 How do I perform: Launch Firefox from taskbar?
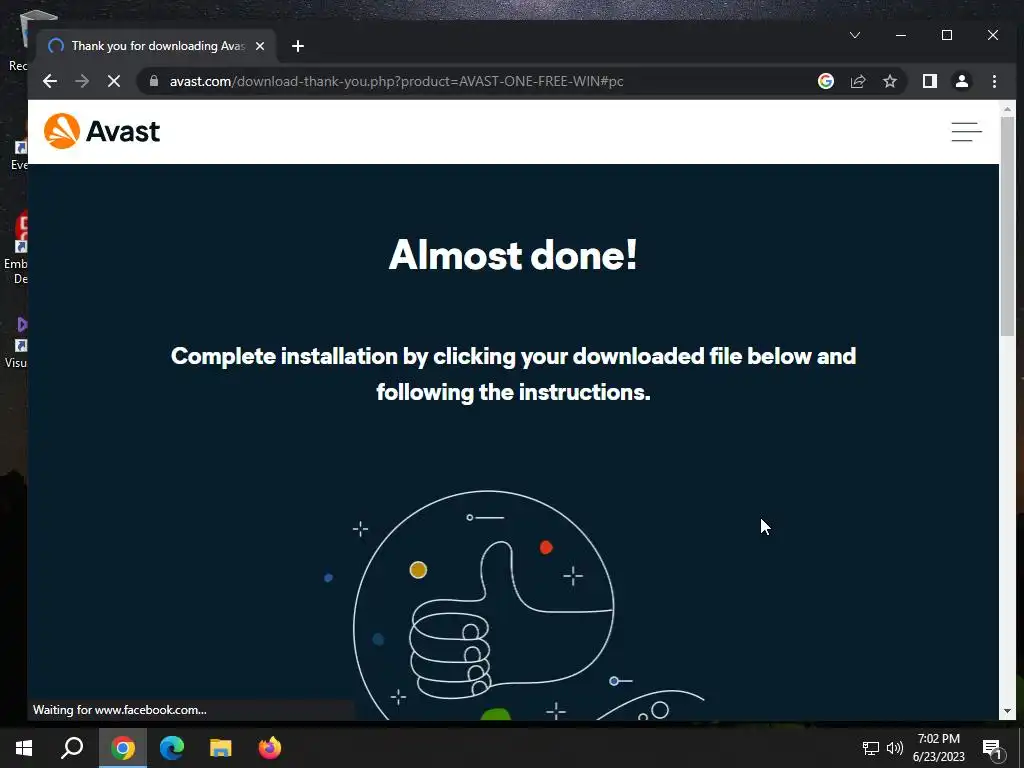click(x=269, y=748)
